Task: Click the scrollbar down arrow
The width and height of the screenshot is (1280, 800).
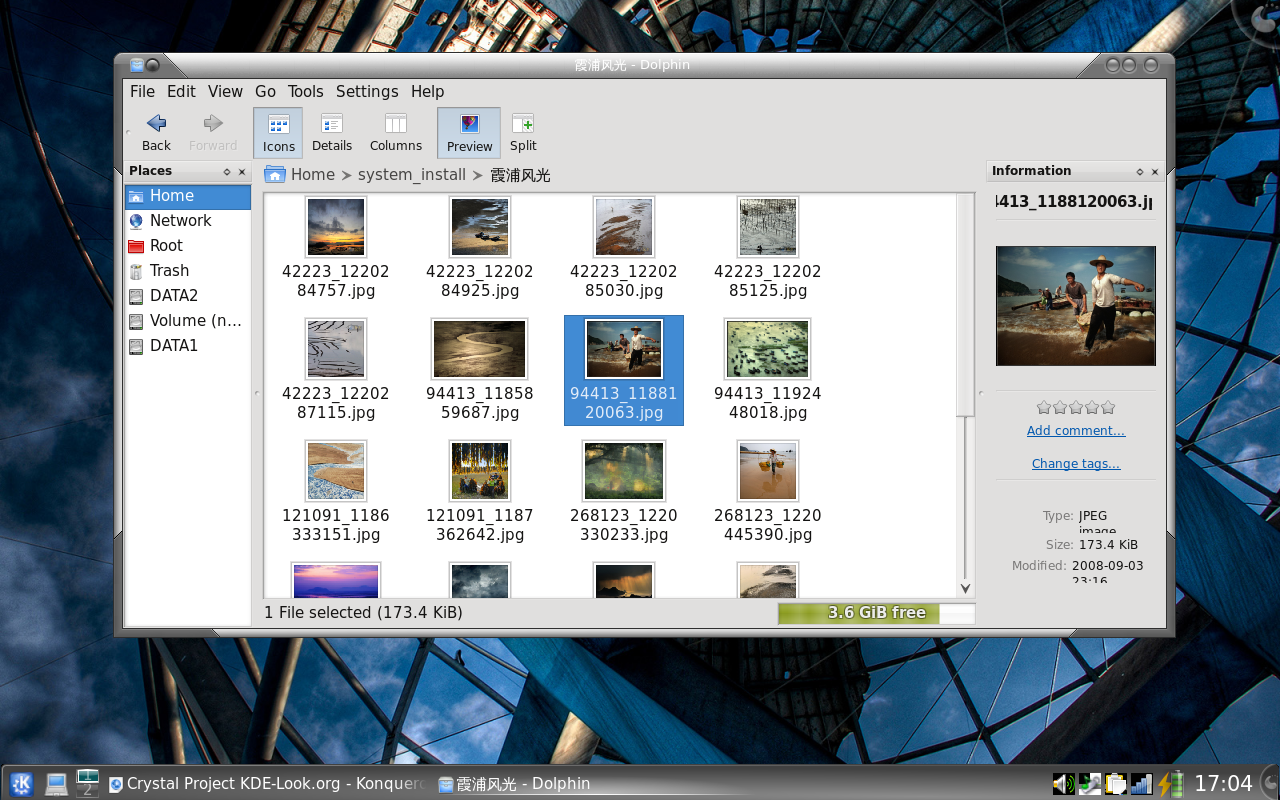Action: tap(965, 588)
